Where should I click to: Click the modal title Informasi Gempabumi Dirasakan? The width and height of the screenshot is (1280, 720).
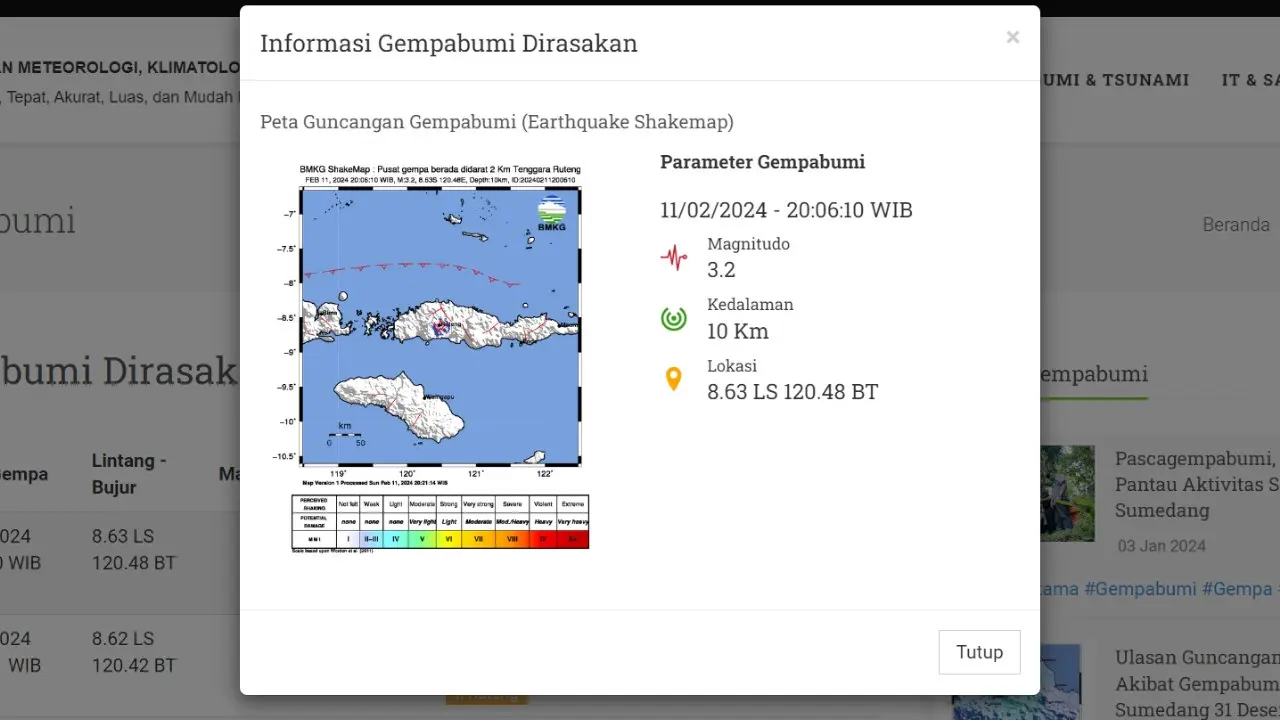pos(449,43)
